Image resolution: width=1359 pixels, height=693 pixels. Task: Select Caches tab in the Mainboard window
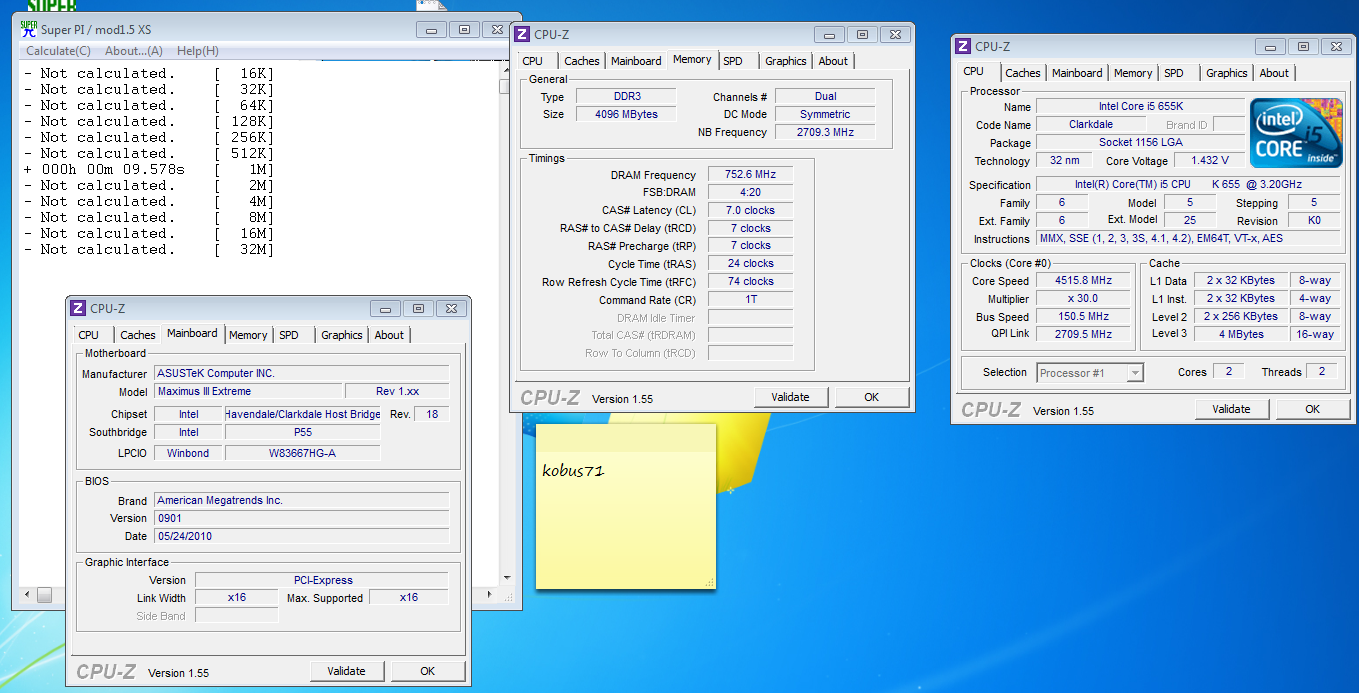pos(138,335)
